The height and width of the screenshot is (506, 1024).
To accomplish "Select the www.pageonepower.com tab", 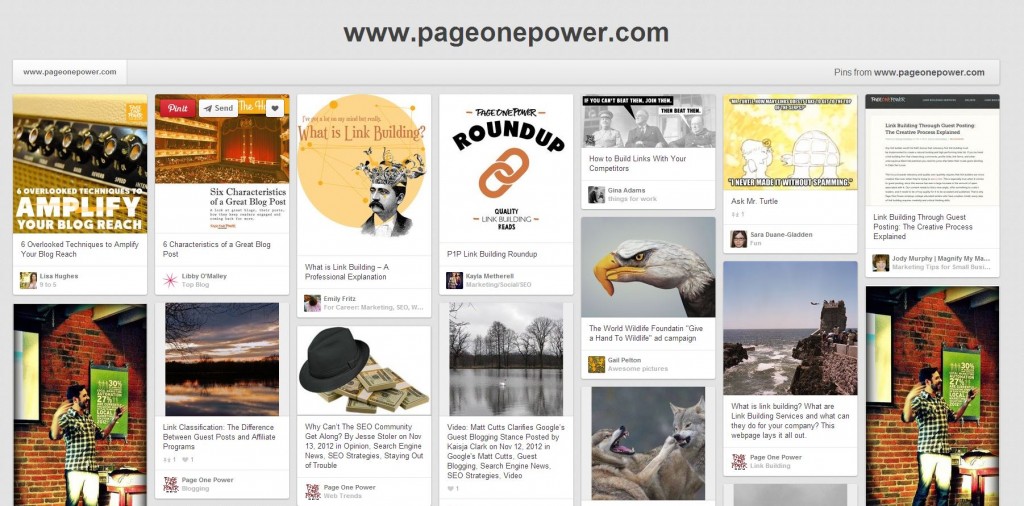I will pyautogui.click(x=70, y=72).
